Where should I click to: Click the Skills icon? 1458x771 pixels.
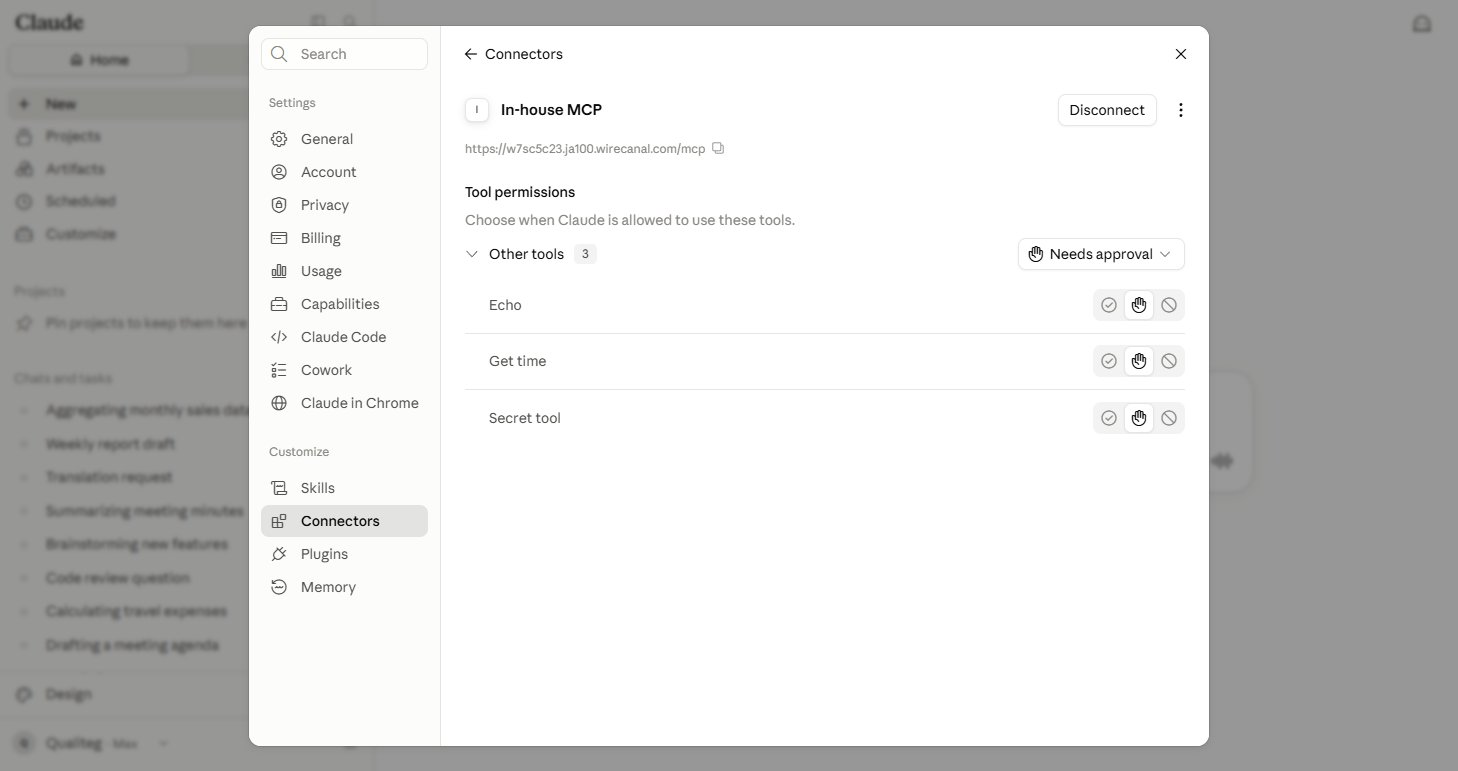click(x=279, y=488)
